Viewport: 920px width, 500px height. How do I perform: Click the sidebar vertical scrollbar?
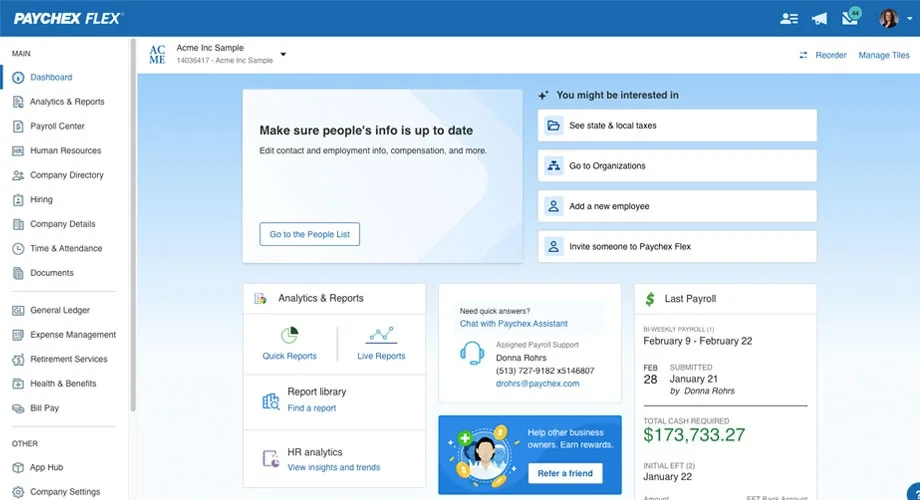(133, 226)
